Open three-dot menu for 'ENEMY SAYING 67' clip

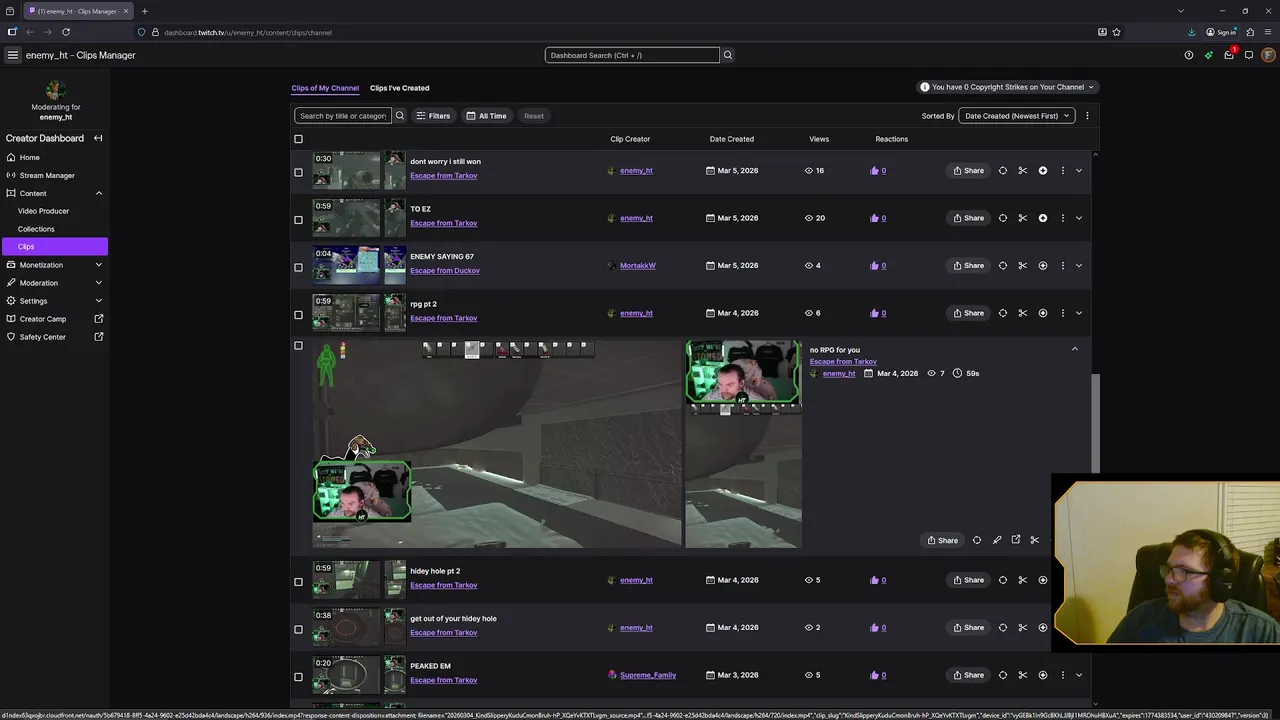pyautogui.click(x=1063, y=266)
